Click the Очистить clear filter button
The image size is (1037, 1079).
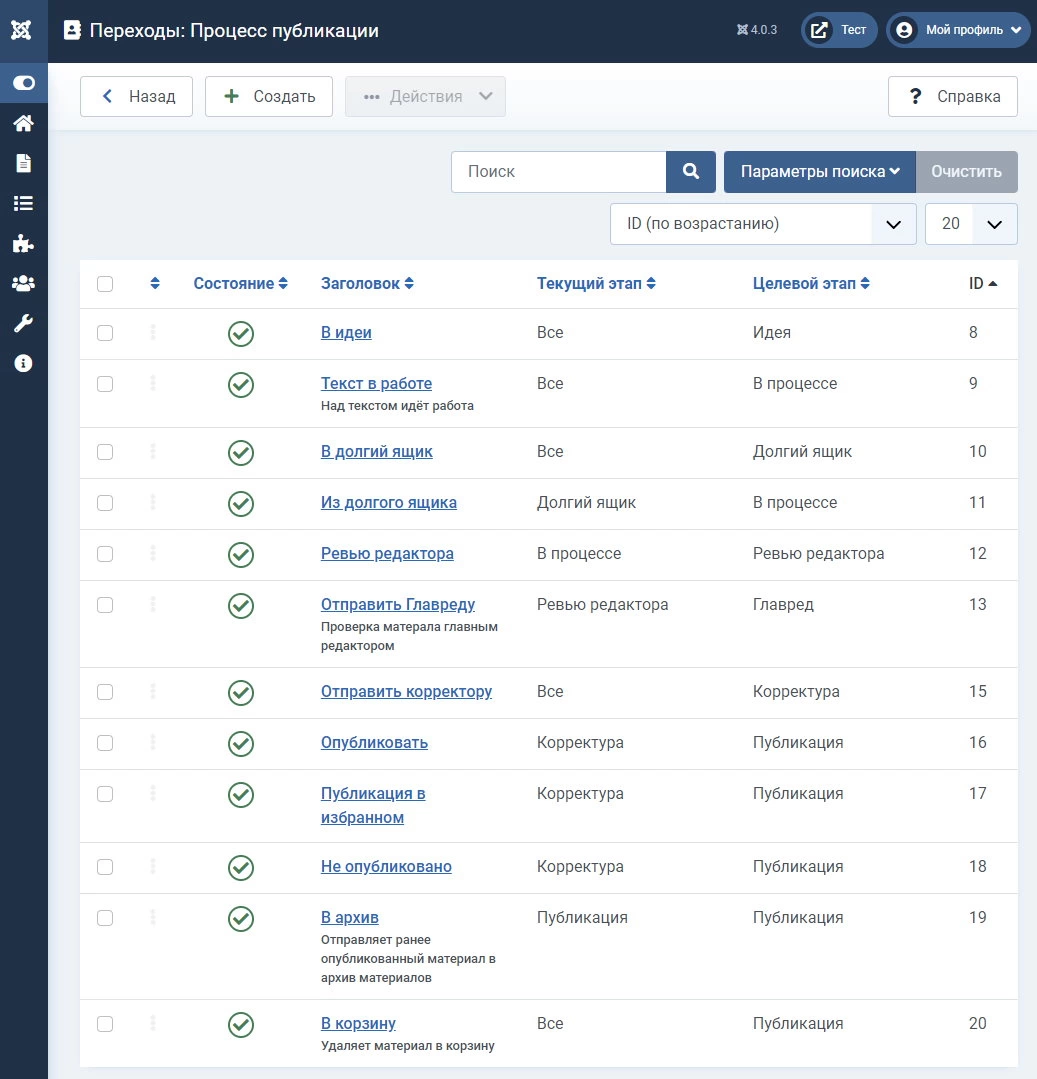pos(966,171)
